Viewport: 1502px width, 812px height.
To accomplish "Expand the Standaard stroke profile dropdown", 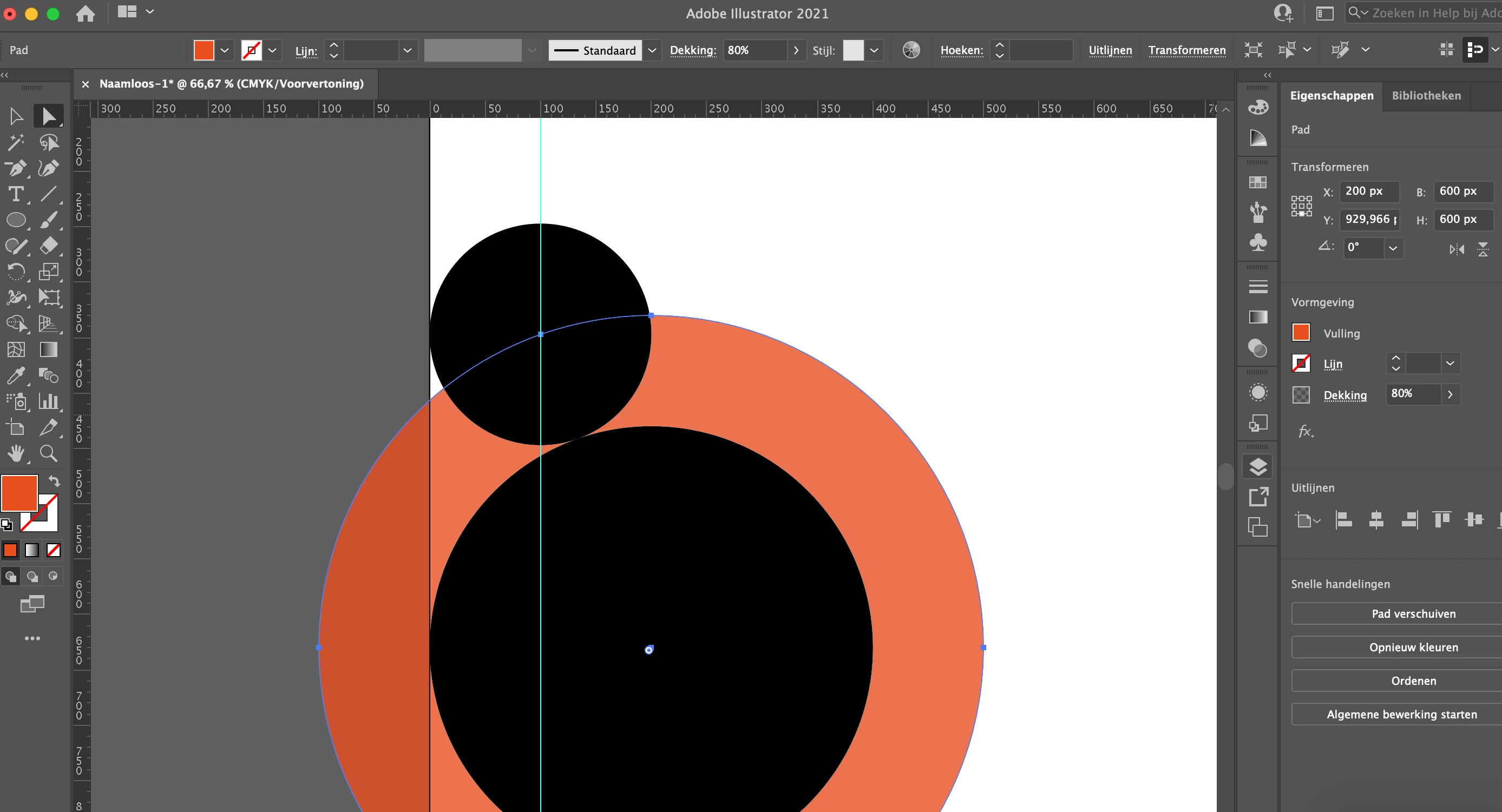I will tap(652, 51).
